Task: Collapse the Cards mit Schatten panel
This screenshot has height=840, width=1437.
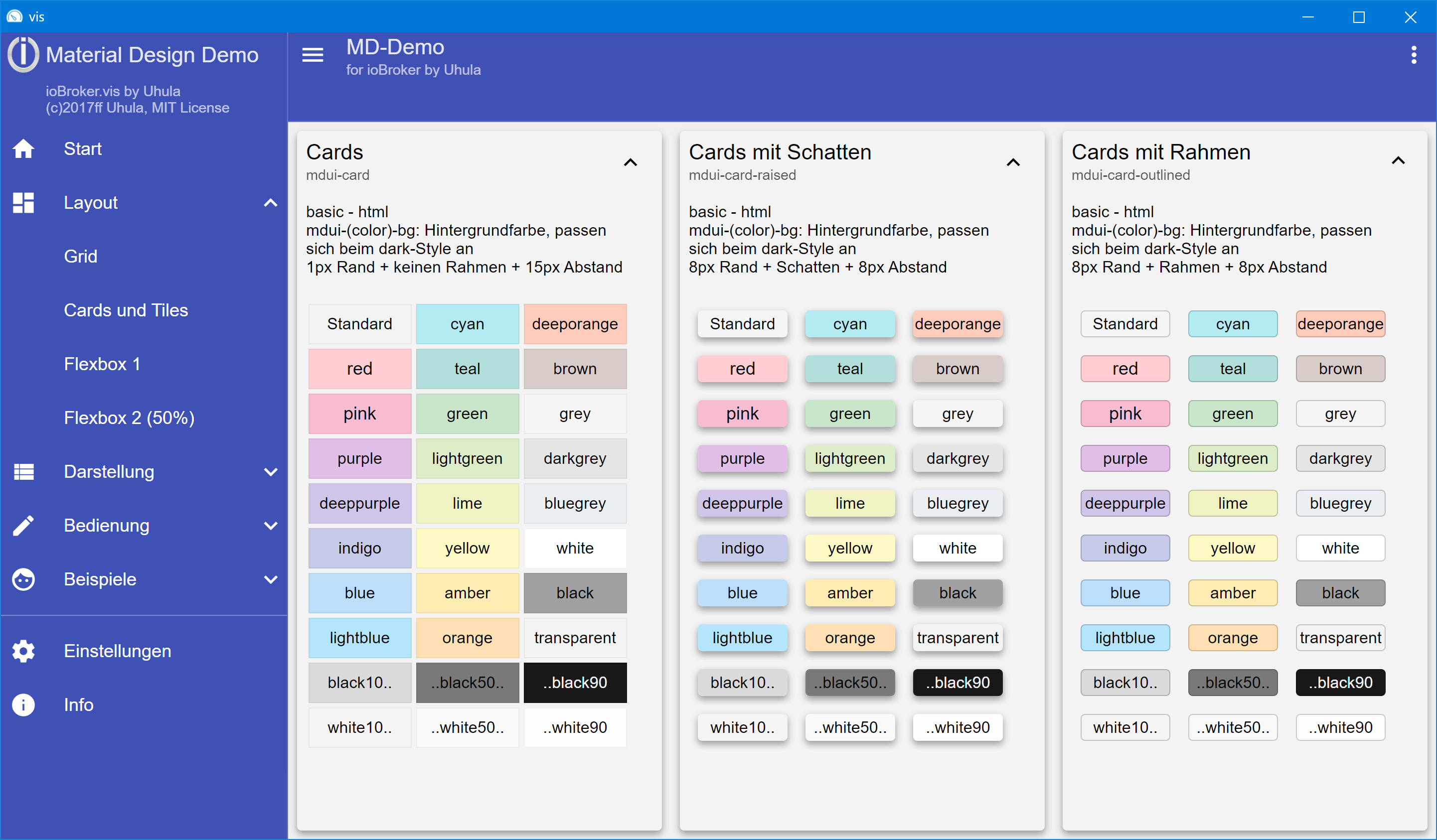Action: click(1013, 162)
